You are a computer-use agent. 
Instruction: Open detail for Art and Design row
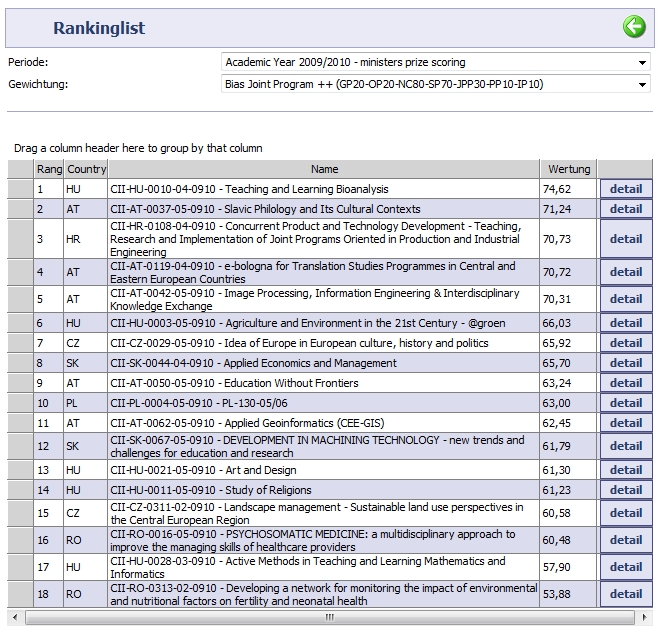coord(626,470)
